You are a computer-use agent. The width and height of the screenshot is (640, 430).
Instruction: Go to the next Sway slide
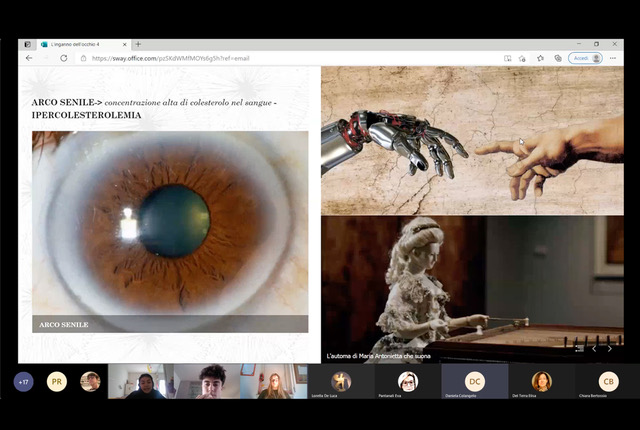point(609,348)
